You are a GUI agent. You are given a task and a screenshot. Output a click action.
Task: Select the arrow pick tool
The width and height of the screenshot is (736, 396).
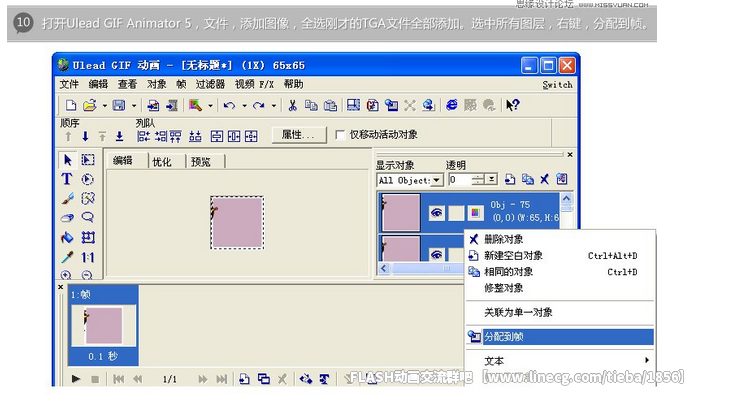68,160
